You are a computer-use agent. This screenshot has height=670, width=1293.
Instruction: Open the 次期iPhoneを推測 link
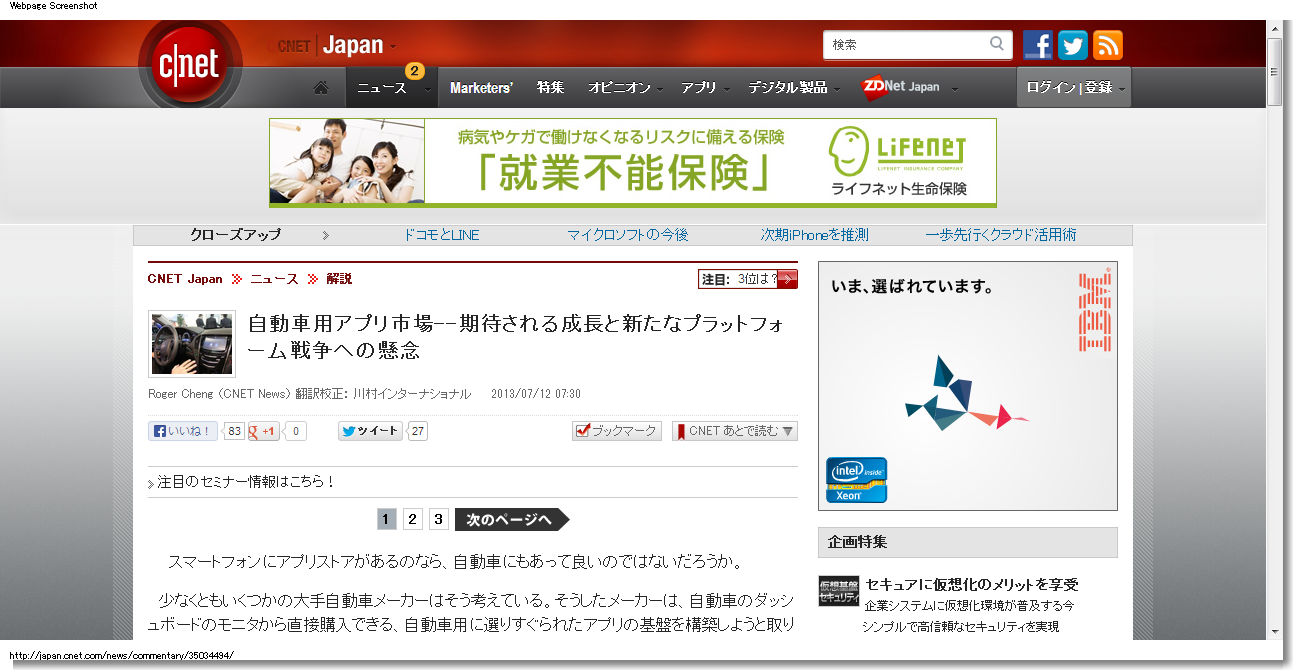coord(814,235)
